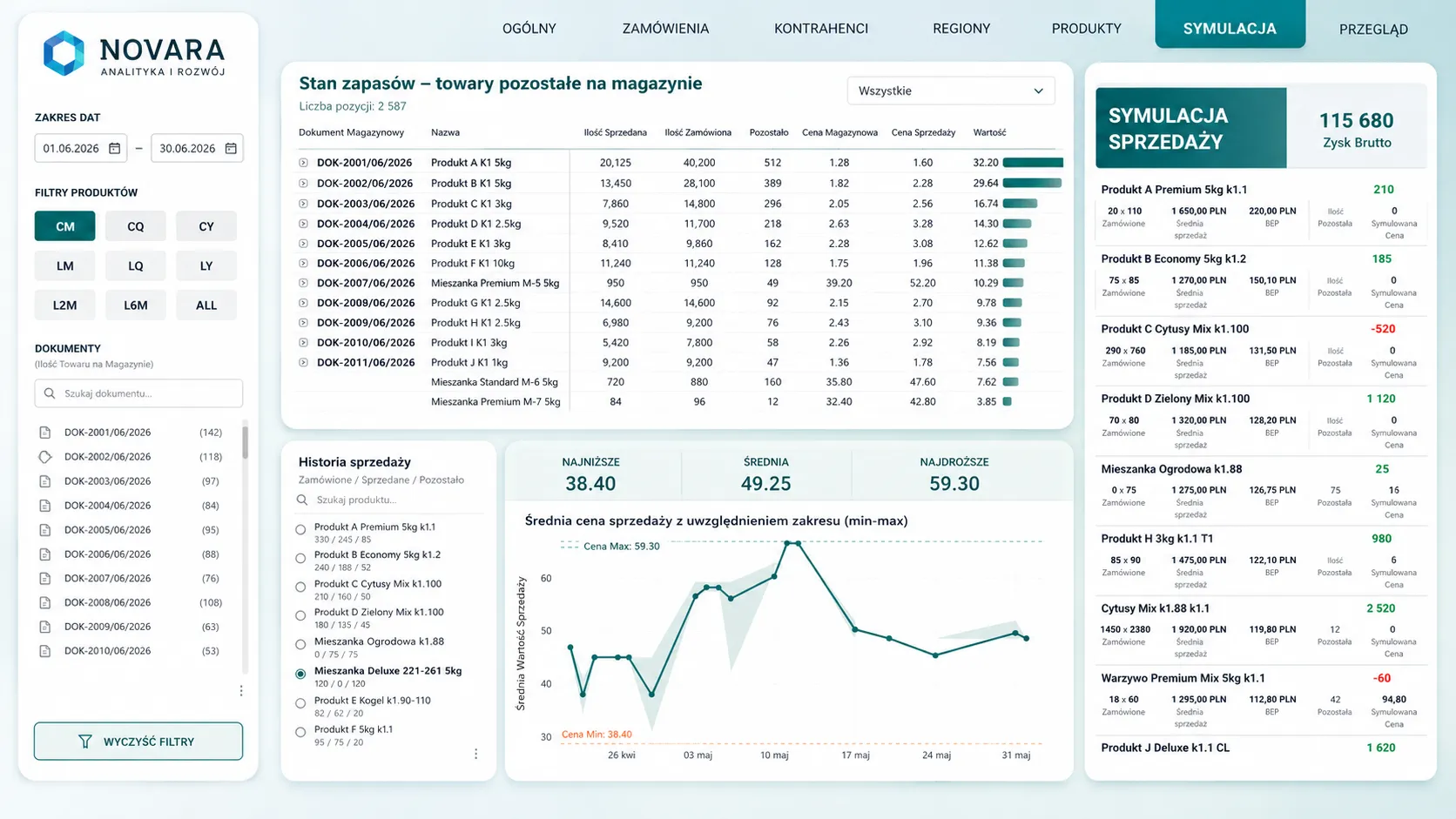The width and height of the screenshot is (1456, 819).
Task: Click the 'Mieszanka Standard M-6 5kg' row name
Action: point(495,382)
